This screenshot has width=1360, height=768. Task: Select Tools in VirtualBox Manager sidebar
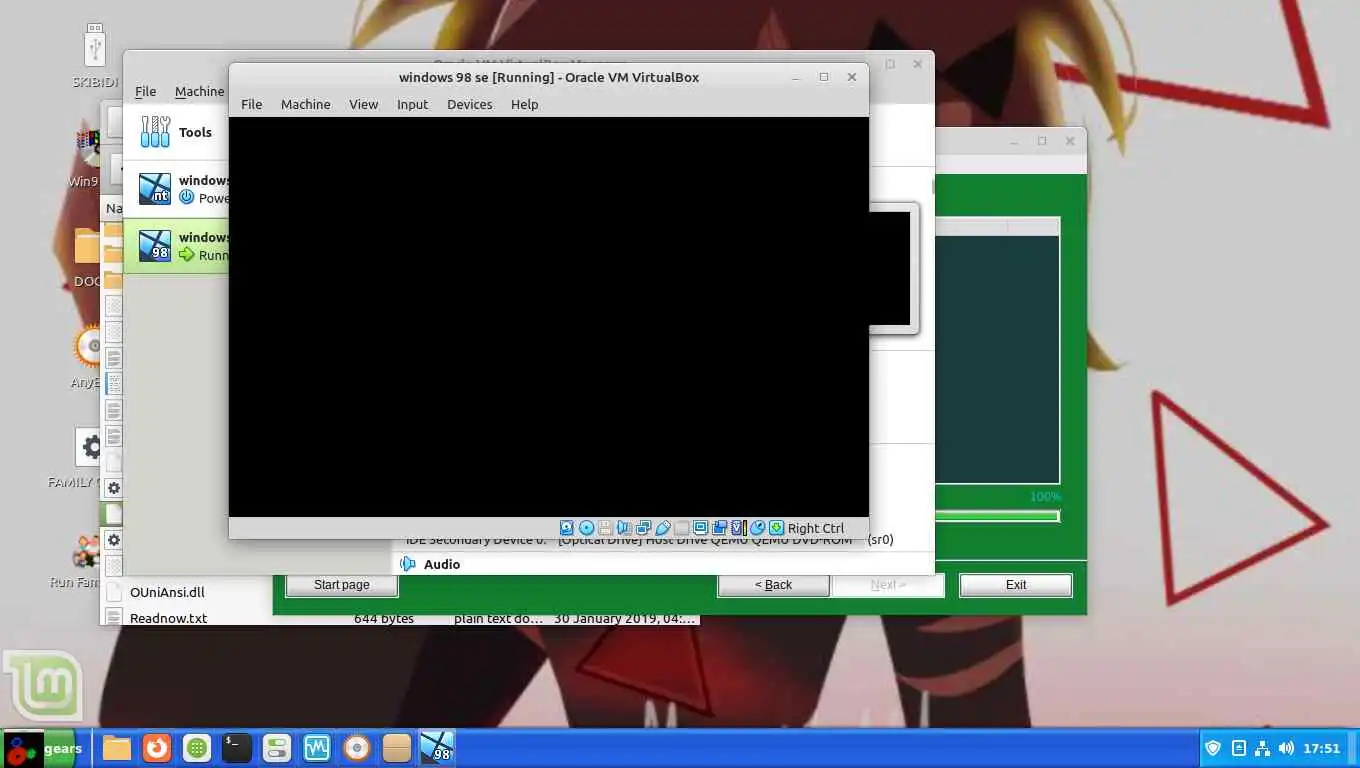[176, 132]
